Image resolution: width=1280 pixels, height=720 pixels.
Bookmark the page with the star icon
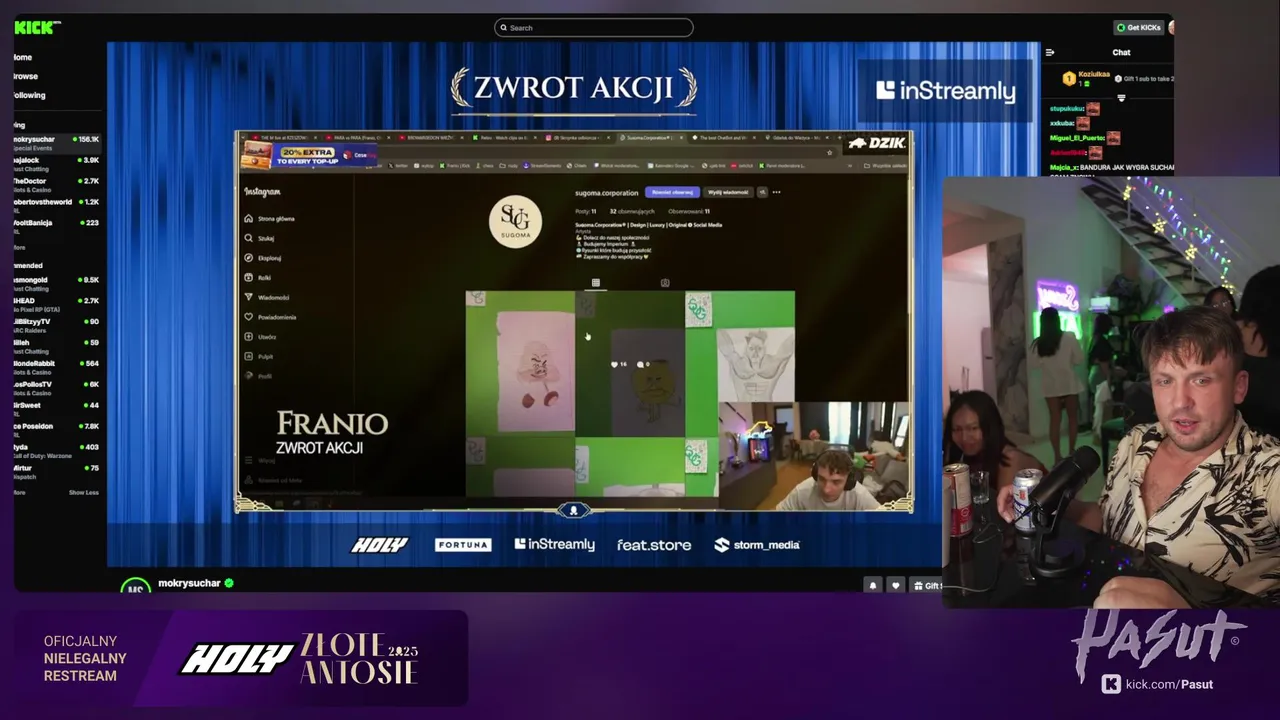pyautogui.click(x=829, y=153)
